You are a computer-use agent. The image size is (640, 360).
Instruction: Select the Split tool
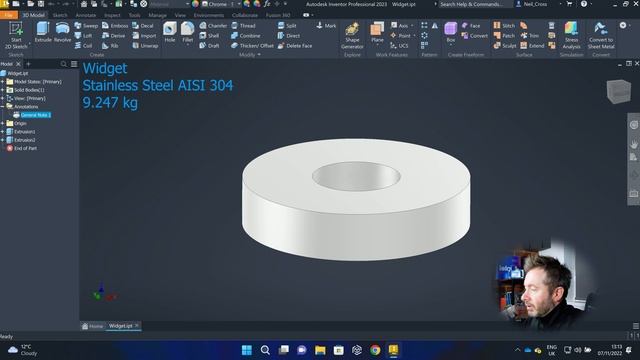tap(287, 26)
